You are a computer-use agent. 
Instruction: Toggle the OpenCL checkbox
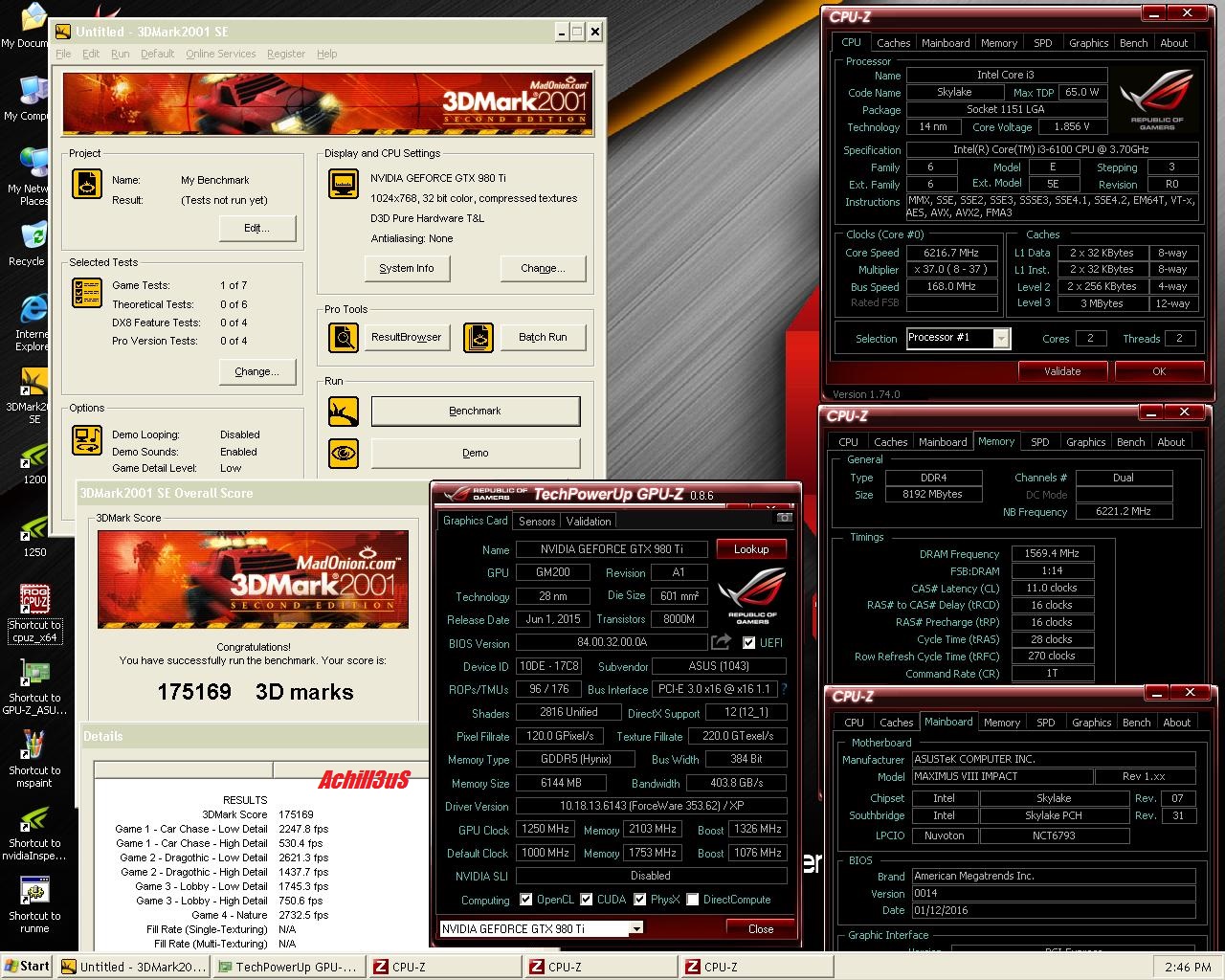point(525,900)
